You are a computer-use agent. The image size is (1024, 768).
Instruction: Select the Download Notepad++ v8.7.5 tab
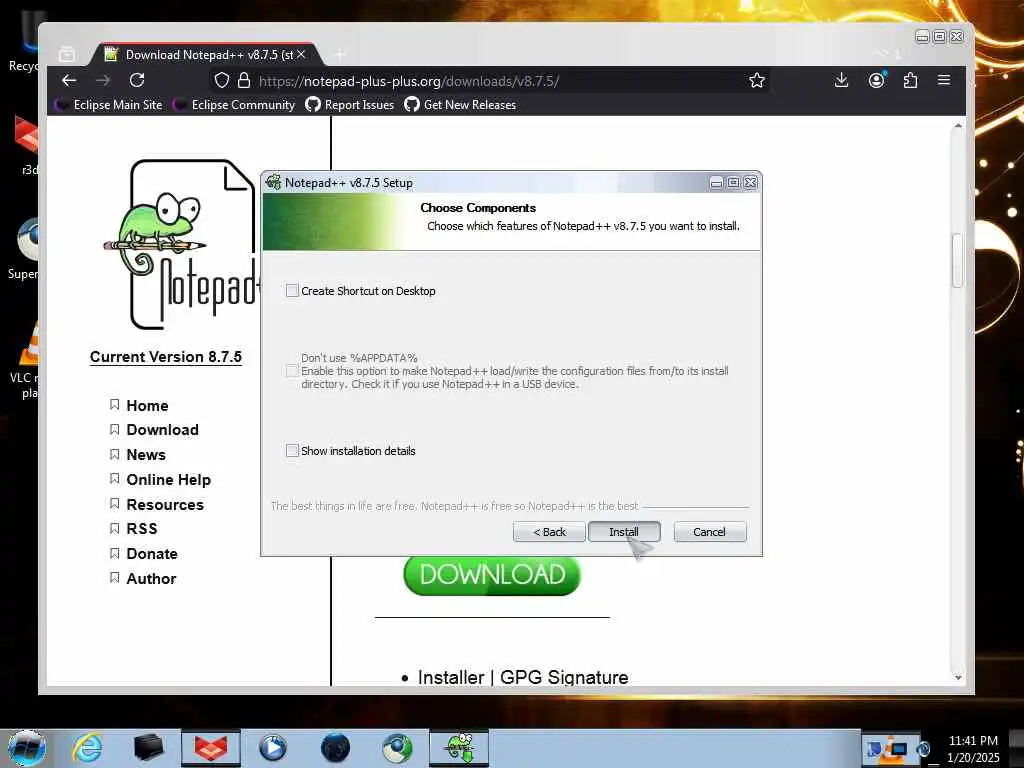coord(206,55)
